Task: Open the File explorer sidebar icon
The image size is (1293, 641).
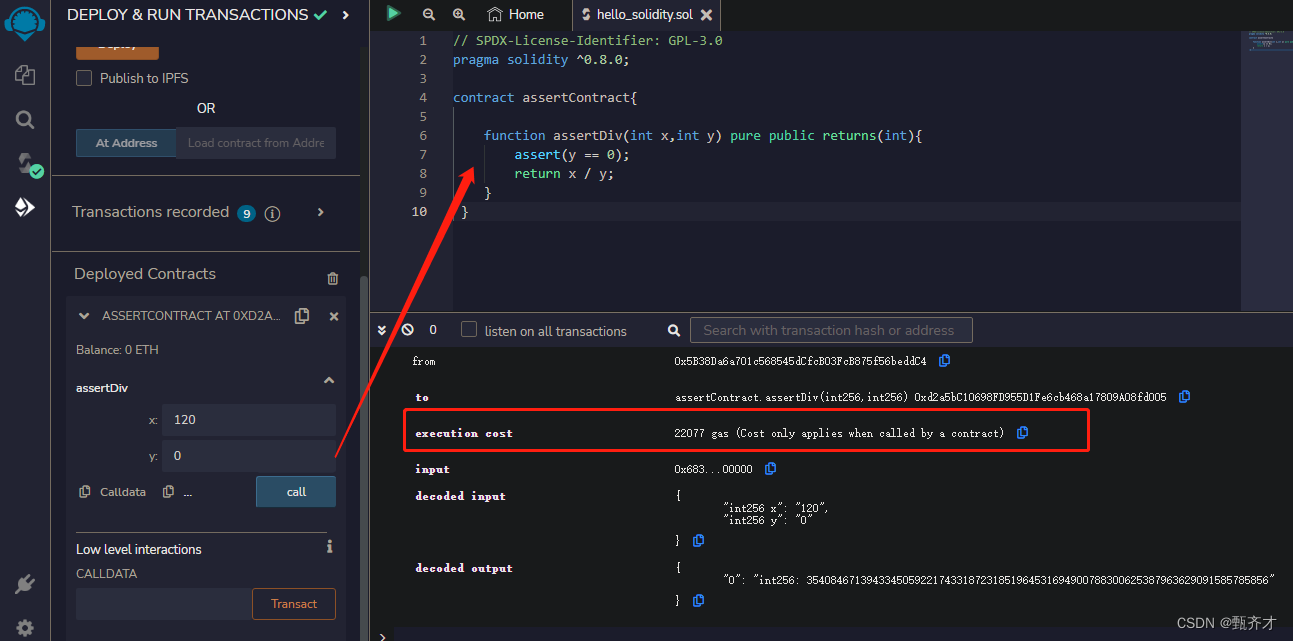Action: [25, 75]
